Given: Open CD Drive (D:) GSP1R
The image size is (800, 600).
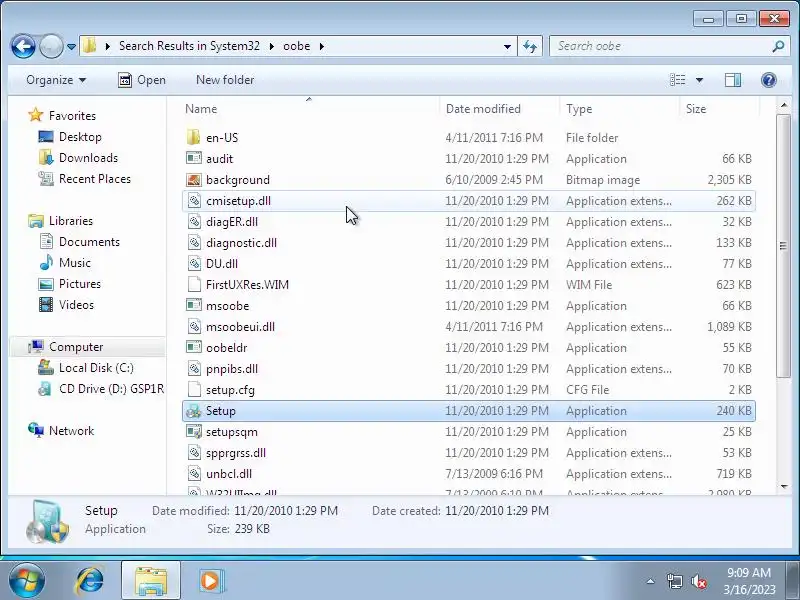Looking at the screenshot, I should 111,389.
